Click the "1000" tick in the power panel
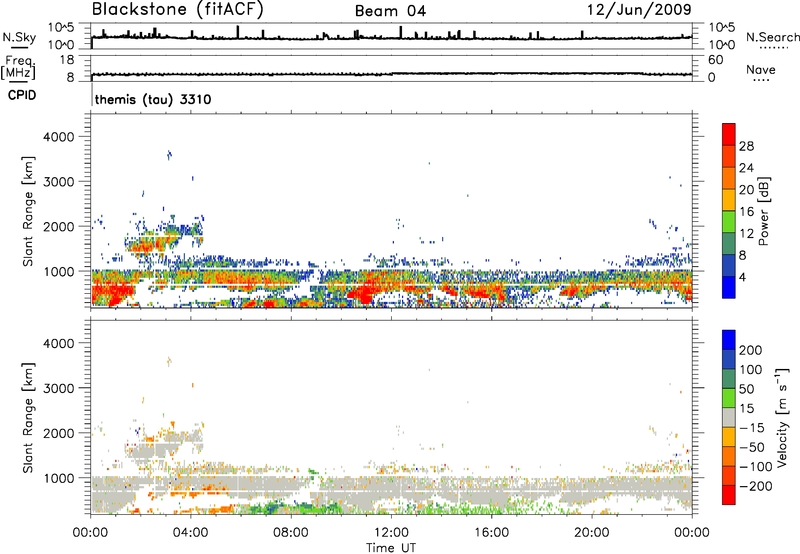The image size is (800, 554). click(x=59, y=271)
